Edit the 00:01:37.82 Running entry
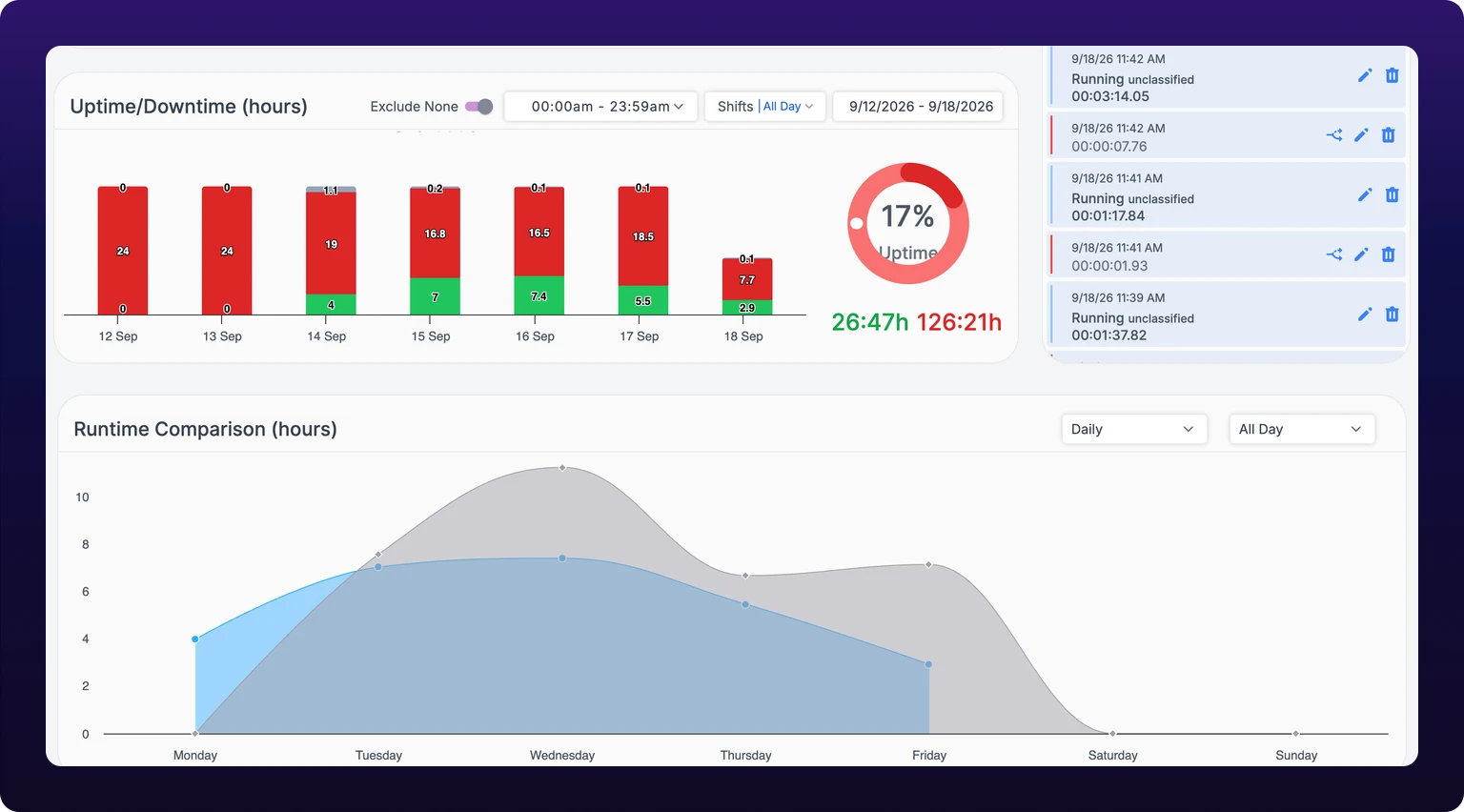The width and height of the screenshot is (1464, 812). click(1365, 315)
